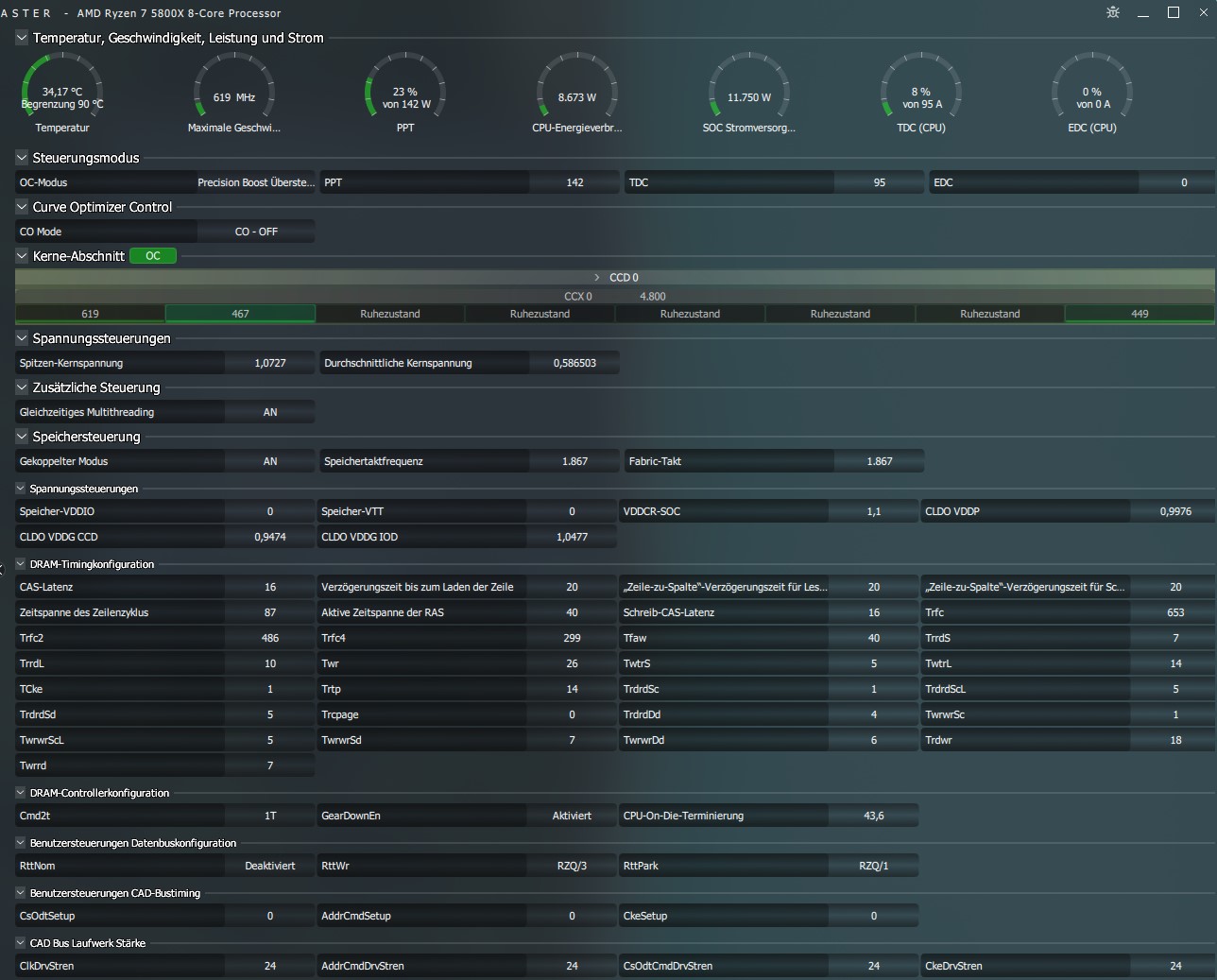Click the CLDO VDDP value 0,9976
This screenshot has height=980, width=1217.
1173,511
